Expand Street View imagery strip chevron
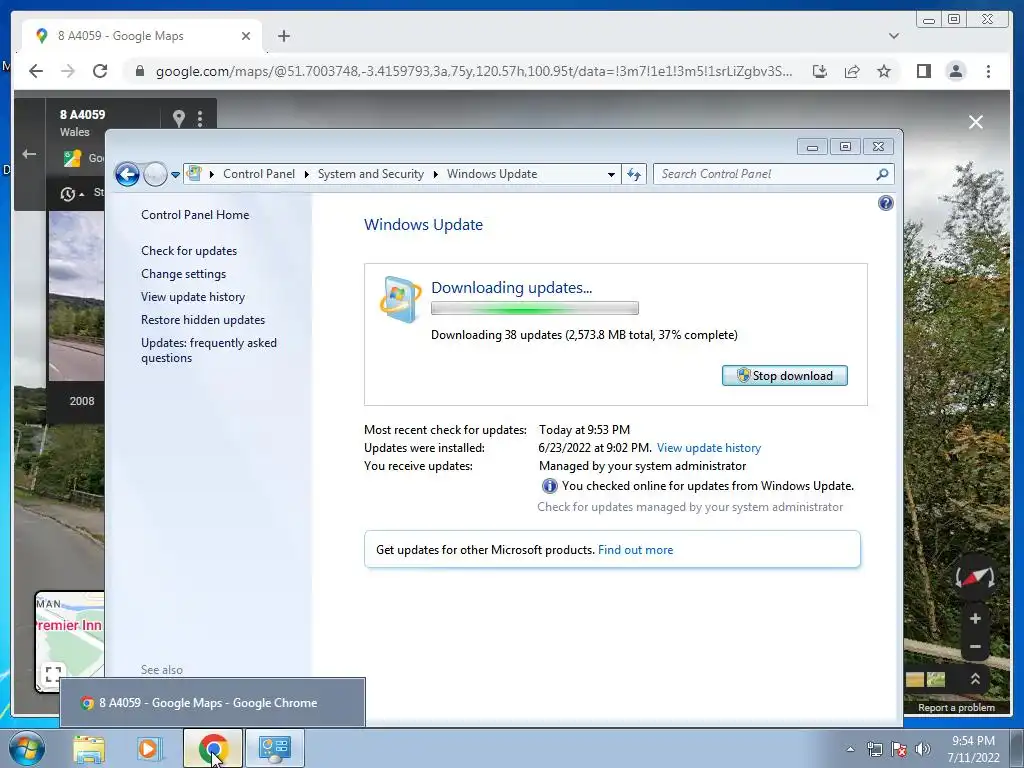This screenshot has height=768, width=1024. 975,679
